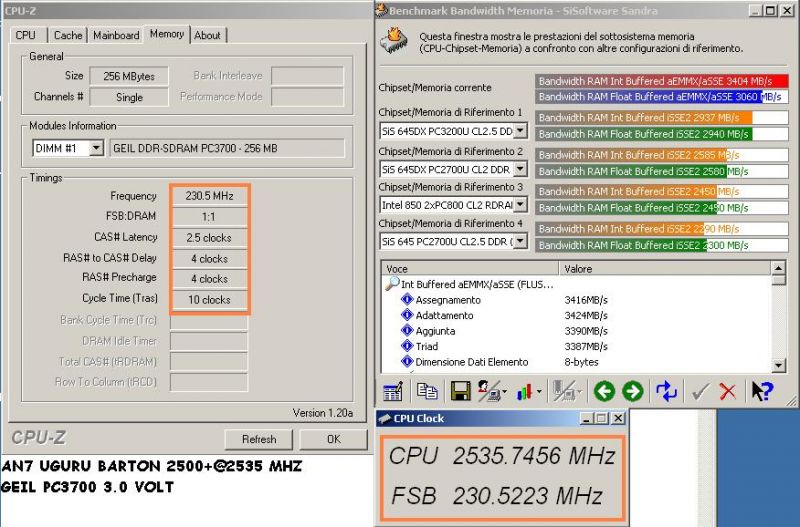Screen dimensions: 800x527
Task: Click the orange Int Buffered iSSE2 2937 bar
Action: 662,118
